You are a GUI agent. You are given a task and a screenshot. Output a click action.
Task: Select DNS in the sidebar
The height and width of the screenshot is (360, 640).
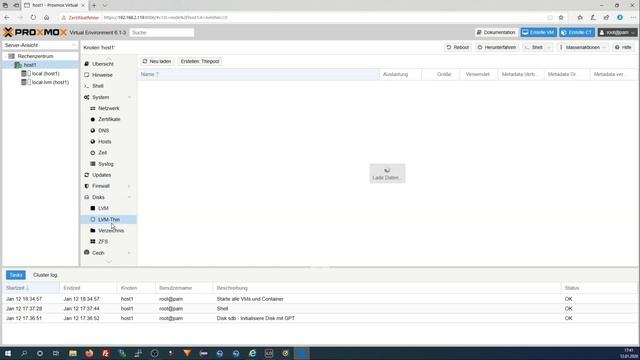coord(103,131)
